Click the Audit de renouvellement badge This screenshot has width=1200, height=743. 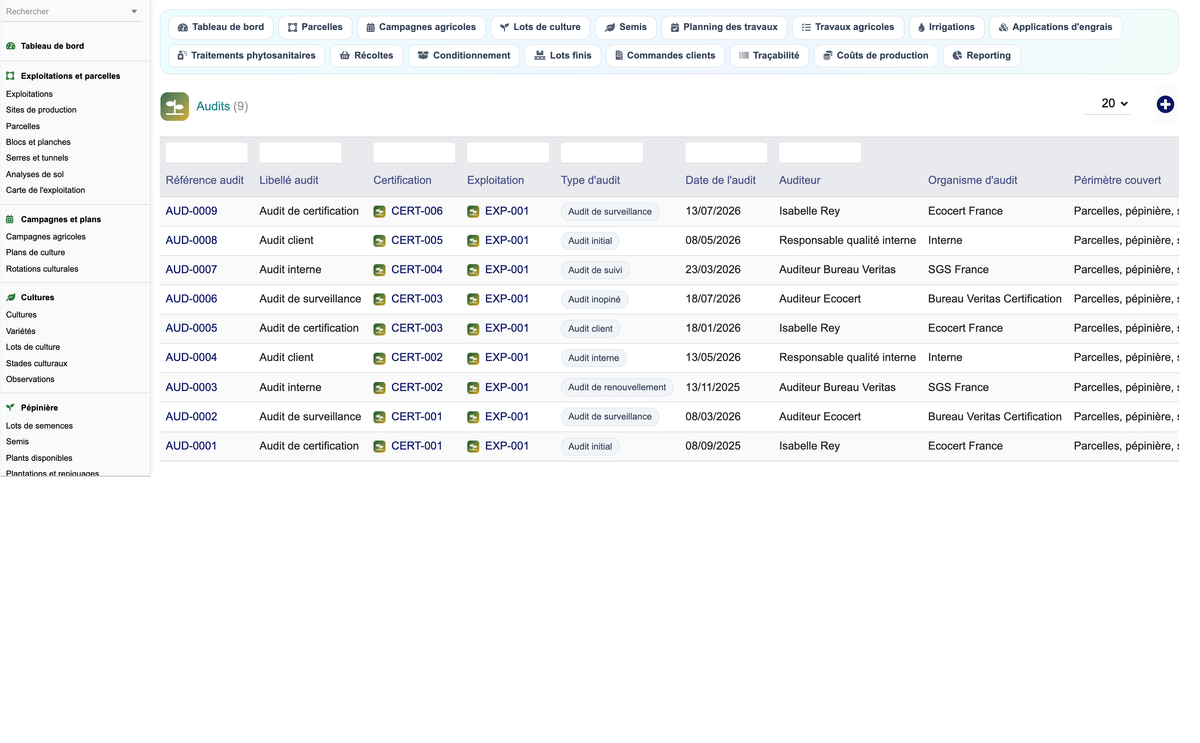point(617,387)
